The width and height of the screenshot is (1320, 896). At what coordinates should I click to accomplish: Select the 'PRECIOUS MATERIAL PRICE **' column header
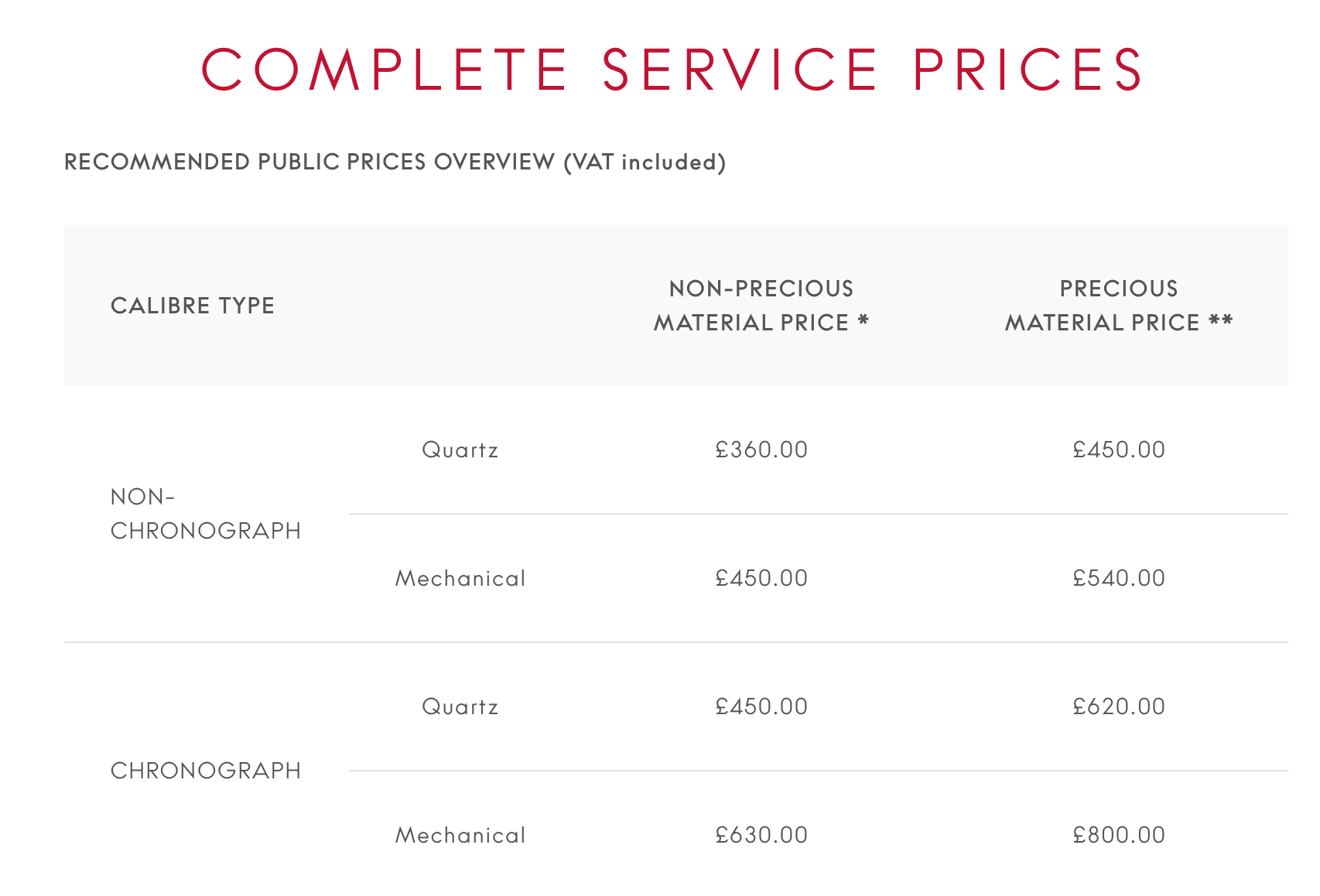tap(1118, 306)
